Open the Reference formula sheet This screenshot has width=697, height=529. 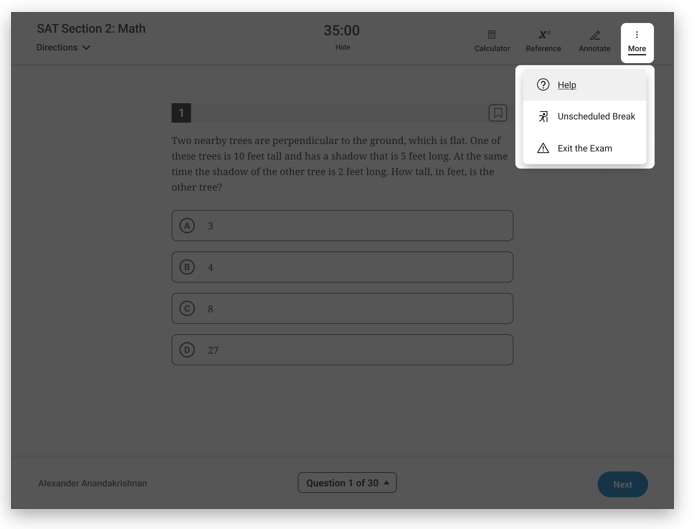click(x=543, y=41)
